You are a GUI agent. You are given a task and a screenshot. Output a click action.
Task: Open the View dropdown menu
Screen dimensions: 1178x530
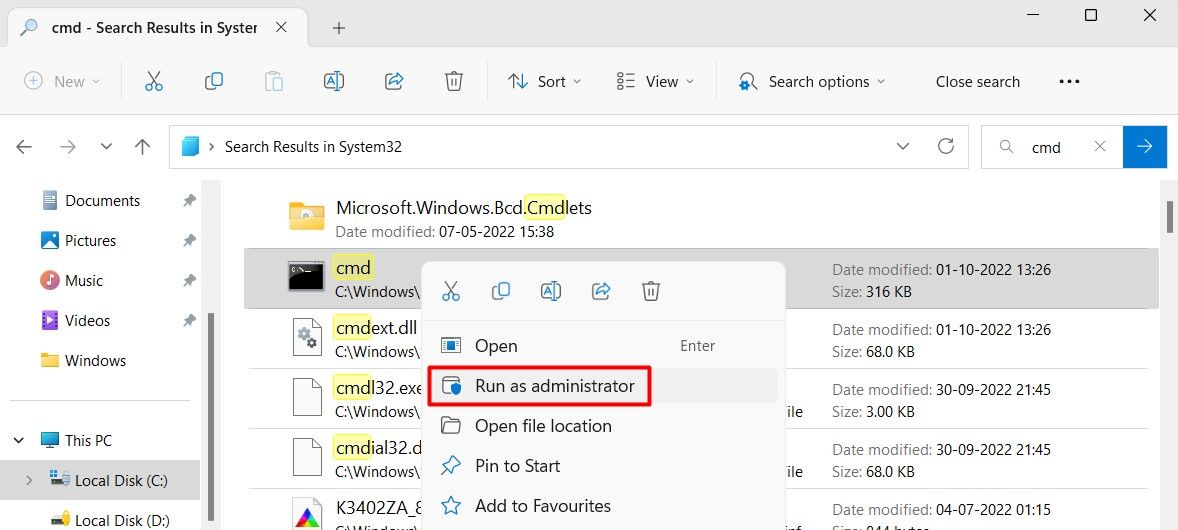point(655,82)
